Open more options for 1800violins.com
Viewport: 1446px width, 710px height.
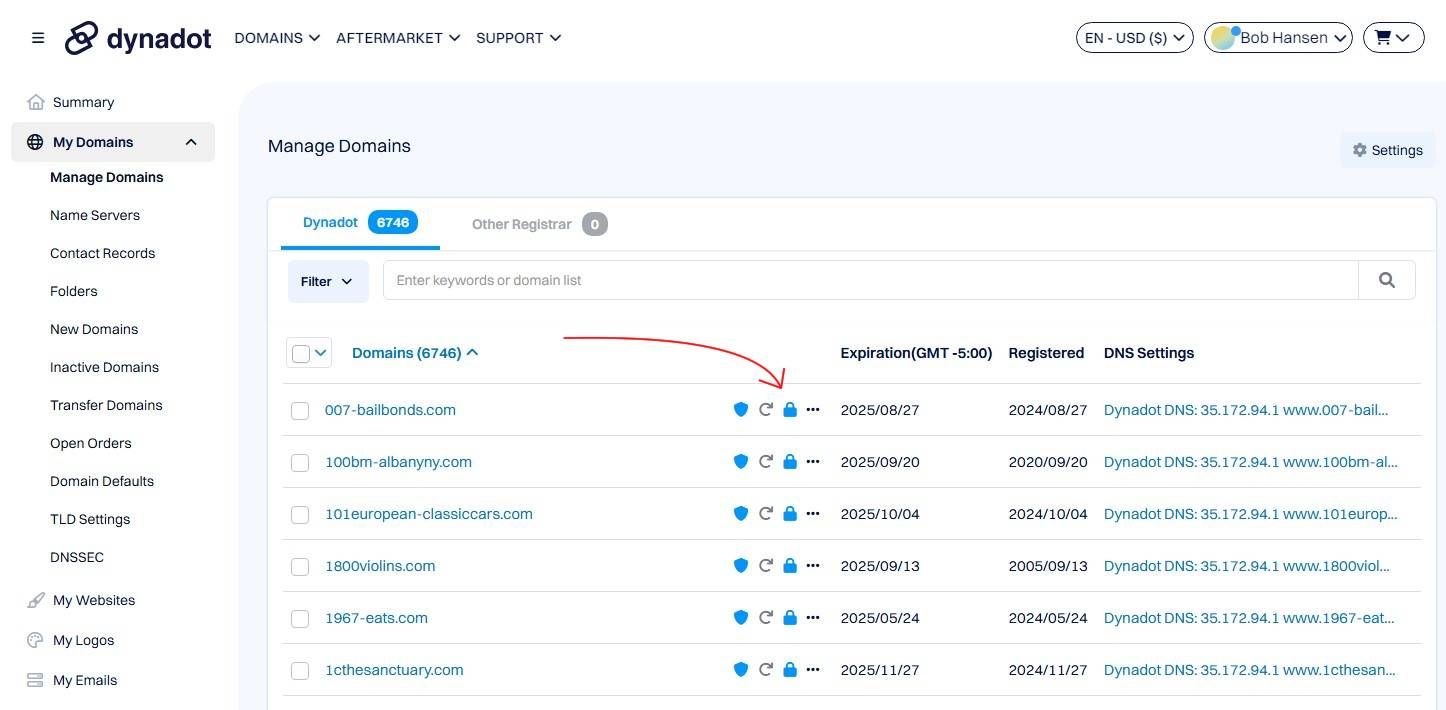(x=813, y=566)
